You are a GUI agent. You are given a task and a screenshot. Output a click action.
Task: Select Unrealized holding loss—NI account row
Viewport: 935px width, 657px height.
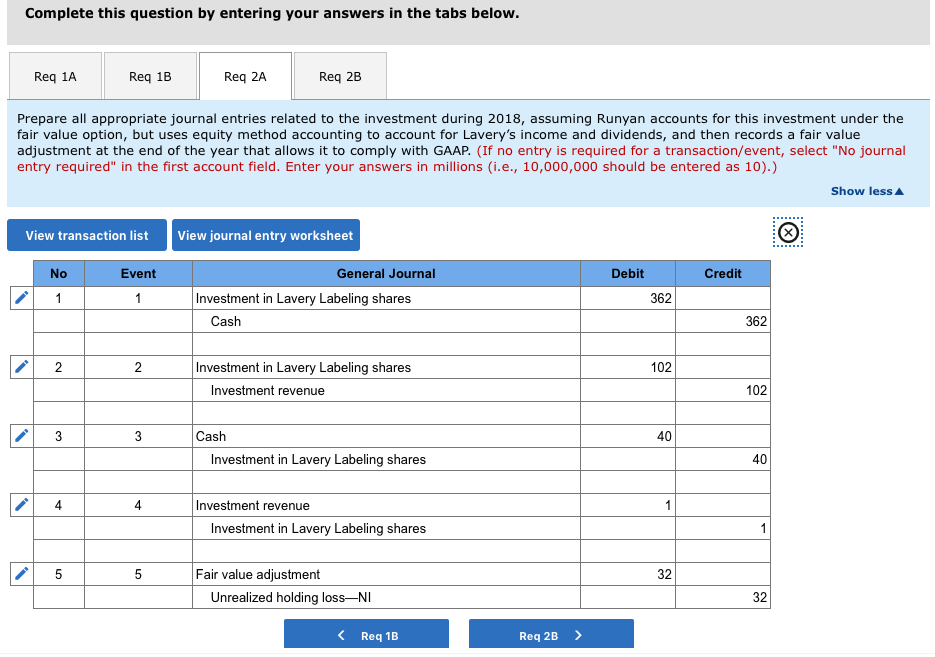(x=386, y=597)
